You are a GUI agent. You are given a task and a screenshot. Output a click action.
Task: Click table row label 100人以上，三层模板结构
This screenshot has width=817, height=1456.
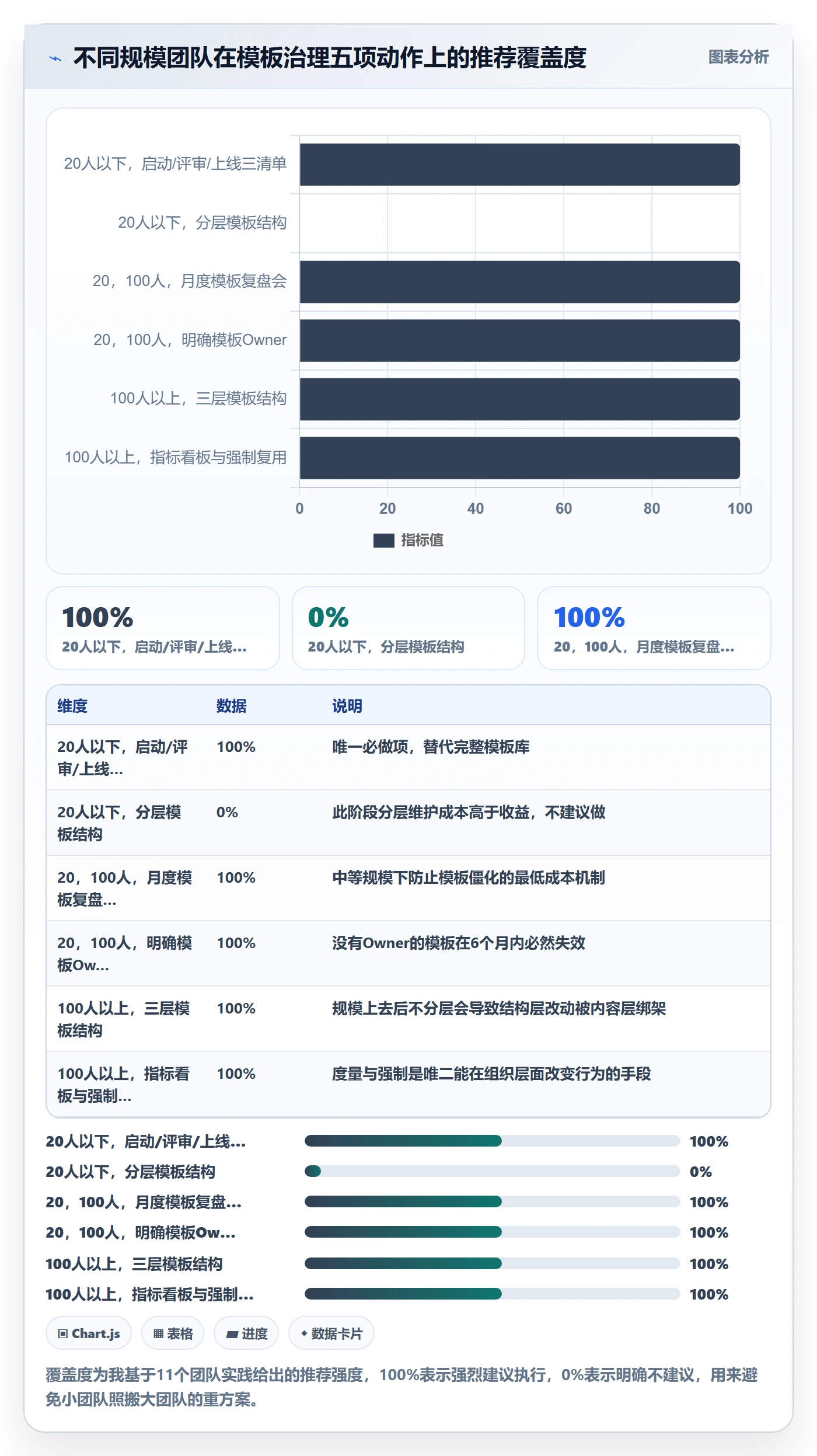pyautogui.click(x=123, y=1019)
